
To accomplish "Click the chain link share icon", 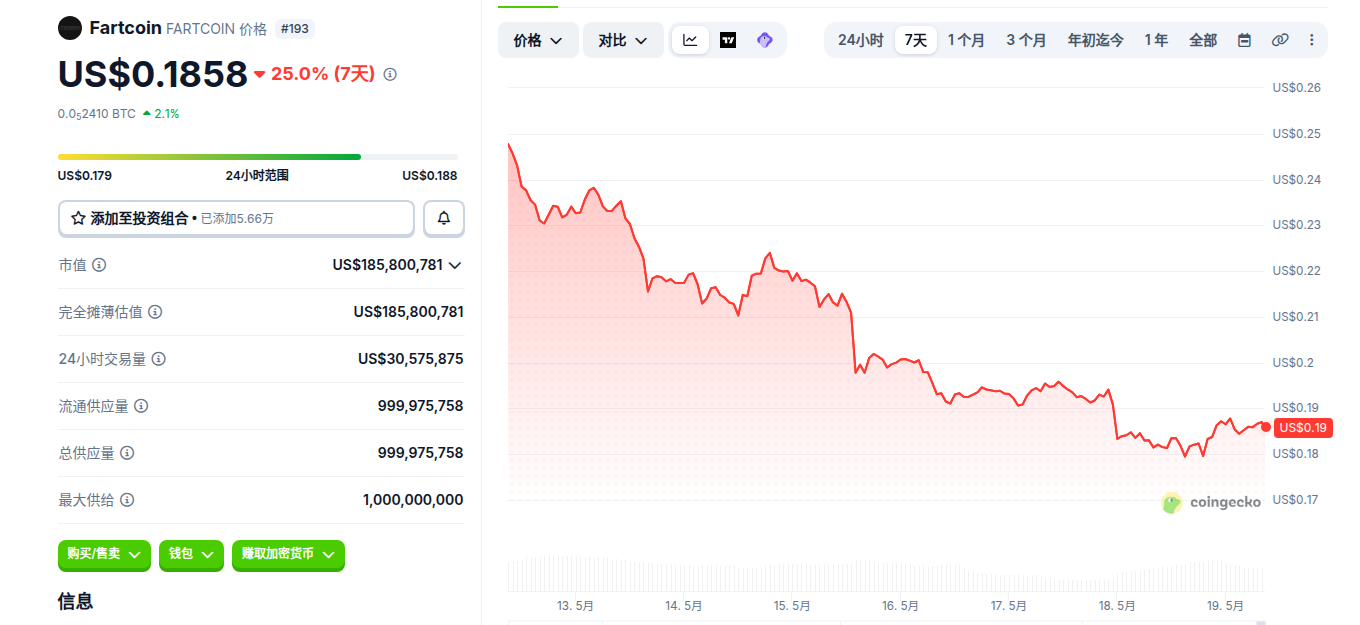I will coord(1280,40).
